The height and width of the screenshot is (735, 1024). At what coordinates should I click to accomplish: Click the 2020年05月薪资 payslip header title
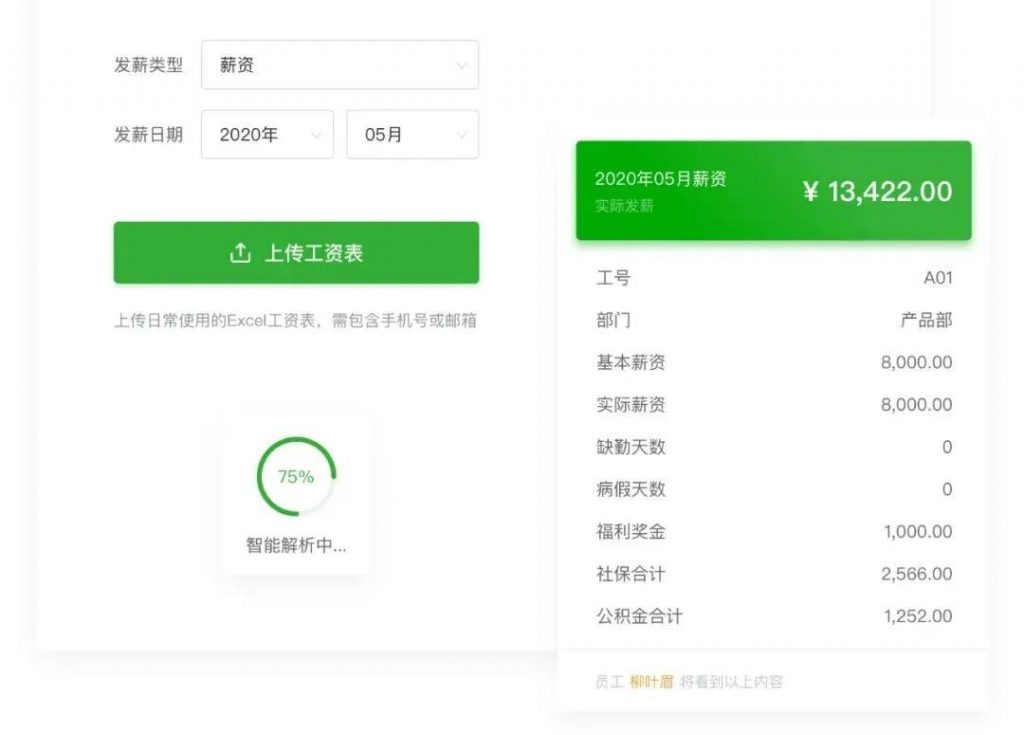coord(660,179)
